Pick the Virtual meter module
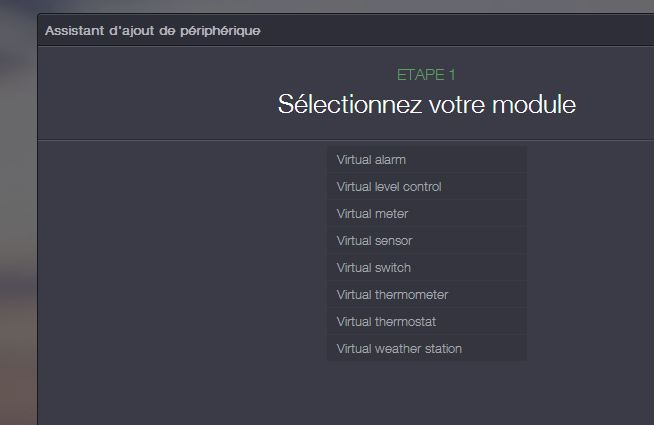Image resolution: width=654 pixels, height=425 pixels. [426, 214]
